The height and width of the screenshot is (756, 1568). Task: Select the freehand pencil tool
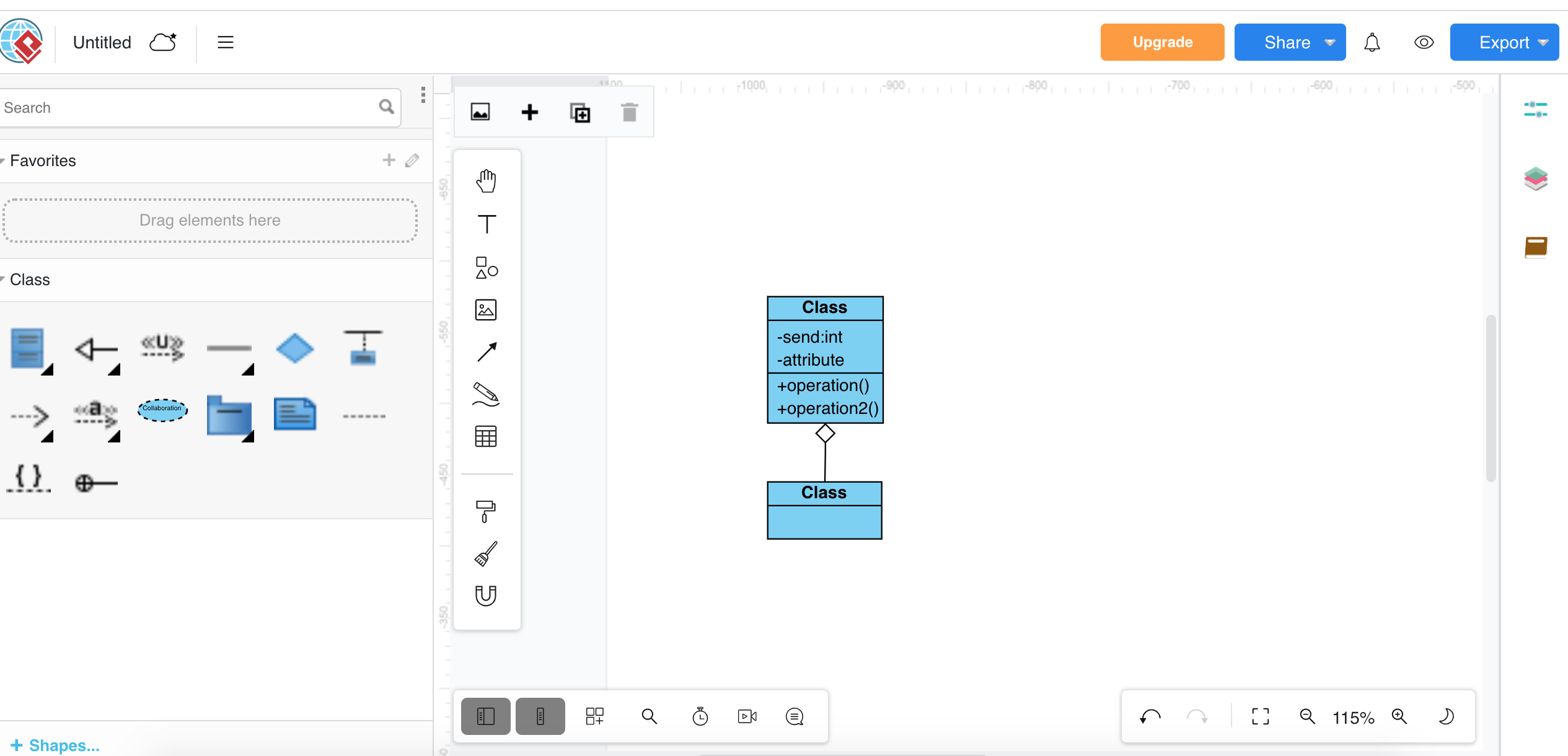pyautogui.click(x=487, y=394)
